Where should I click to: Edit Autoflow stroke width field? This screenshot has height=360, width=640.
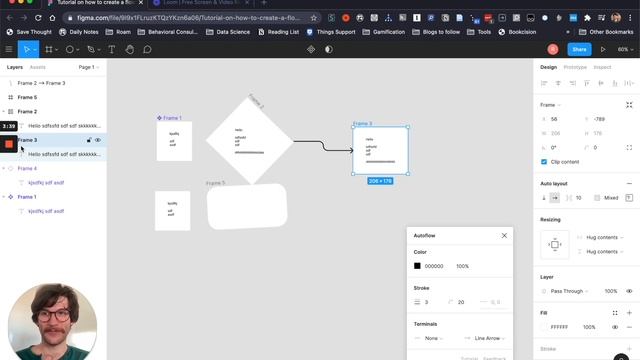[427, 302]
